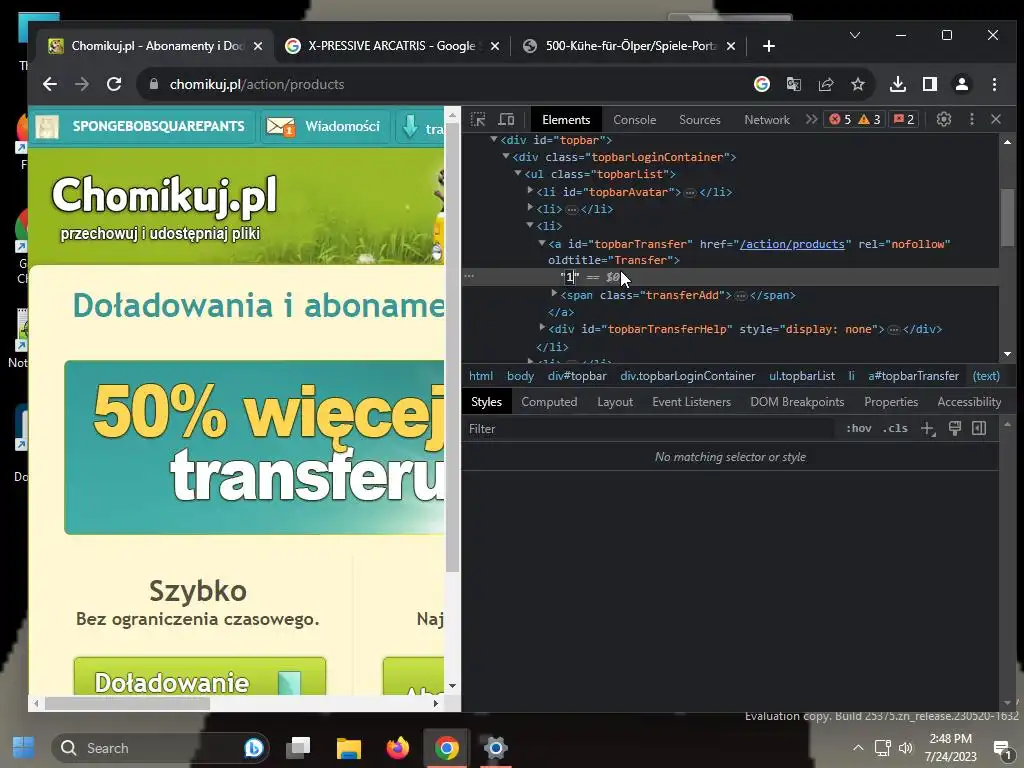
Task: Open the DevTools three-dot customize menu
Action: pos(972,119)
